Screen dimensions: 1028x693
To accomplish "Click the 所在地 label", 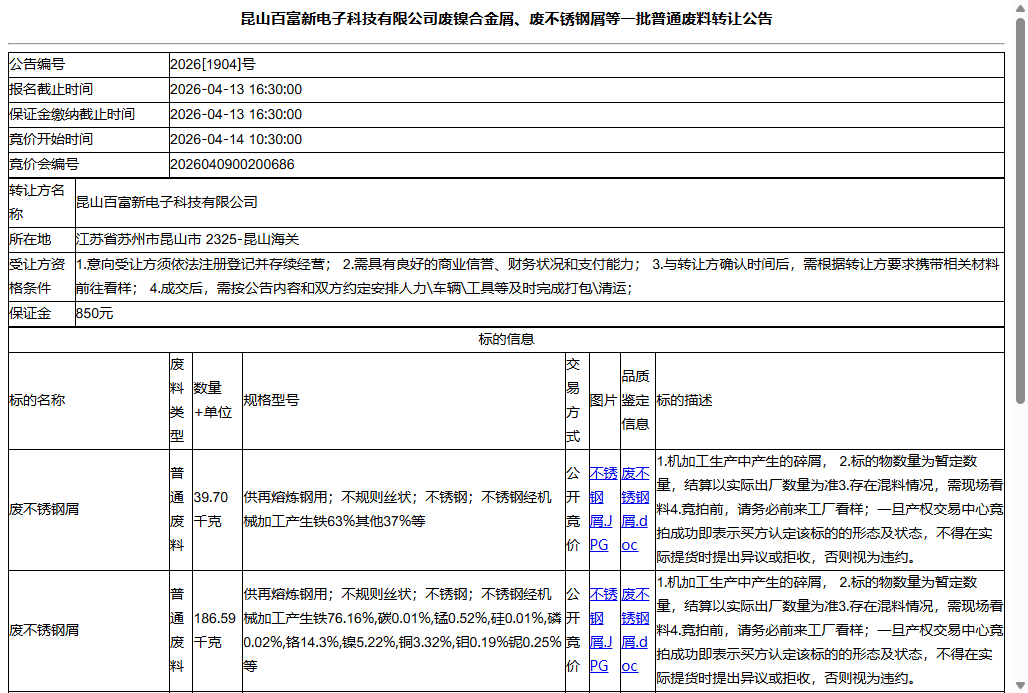I will tap(30, 239).
